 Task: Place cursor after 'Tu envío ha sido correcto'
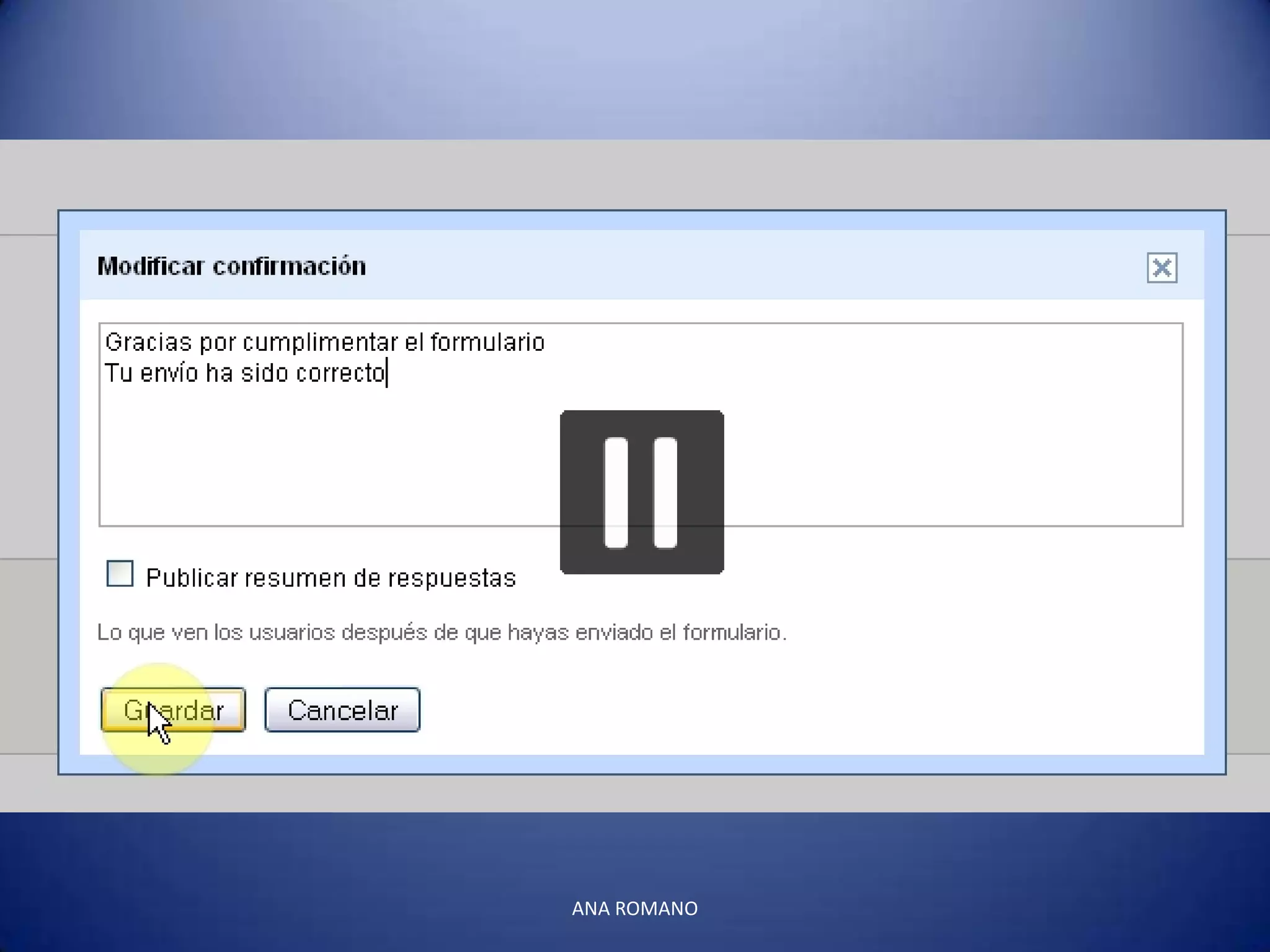click(x=387, y=373)
